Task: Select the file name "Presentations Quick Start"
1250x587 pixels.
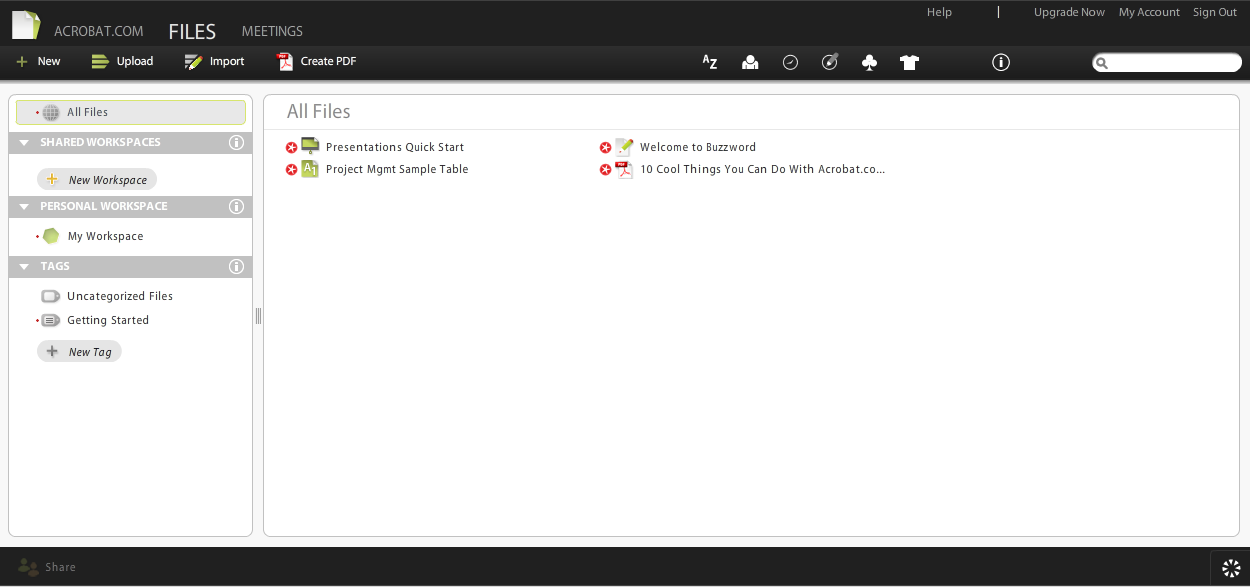Action: pyautogui.click(x=395, y=147)
